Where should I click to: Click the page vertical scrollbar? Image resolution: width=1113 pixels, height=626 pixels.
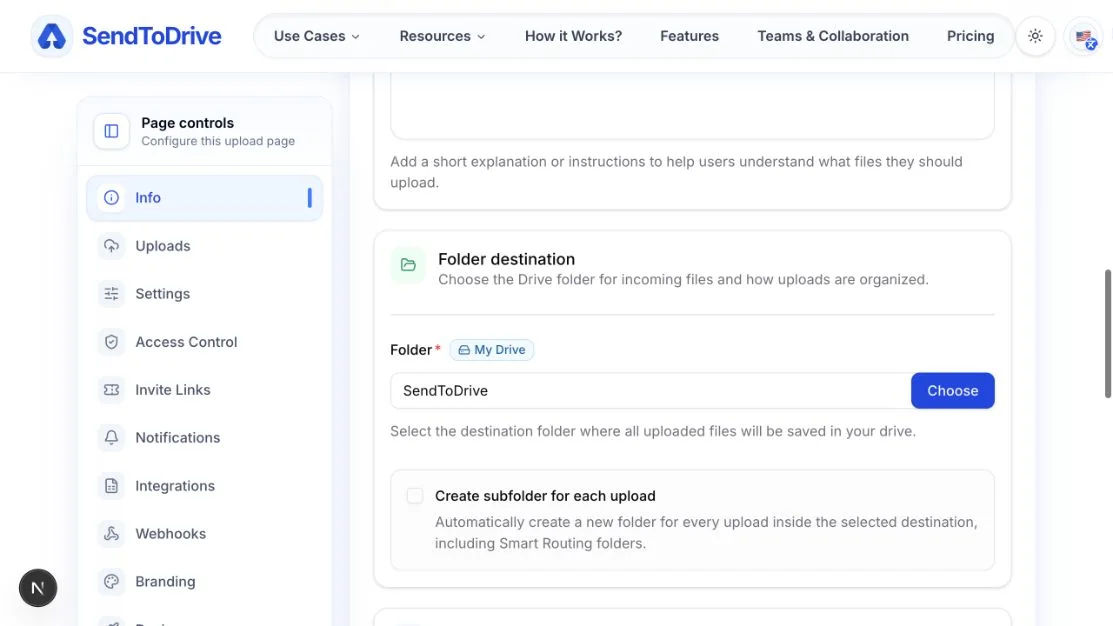1107,334
